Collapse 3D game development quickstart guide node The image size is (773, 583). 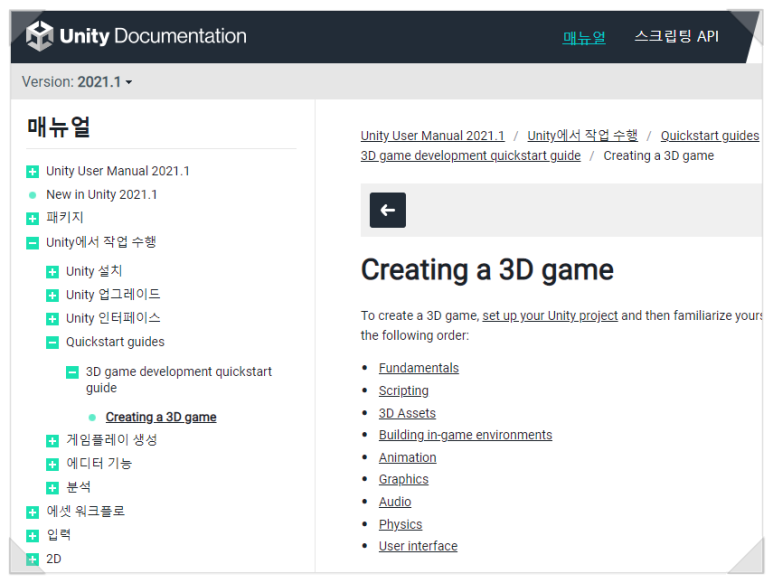point(72,372)
